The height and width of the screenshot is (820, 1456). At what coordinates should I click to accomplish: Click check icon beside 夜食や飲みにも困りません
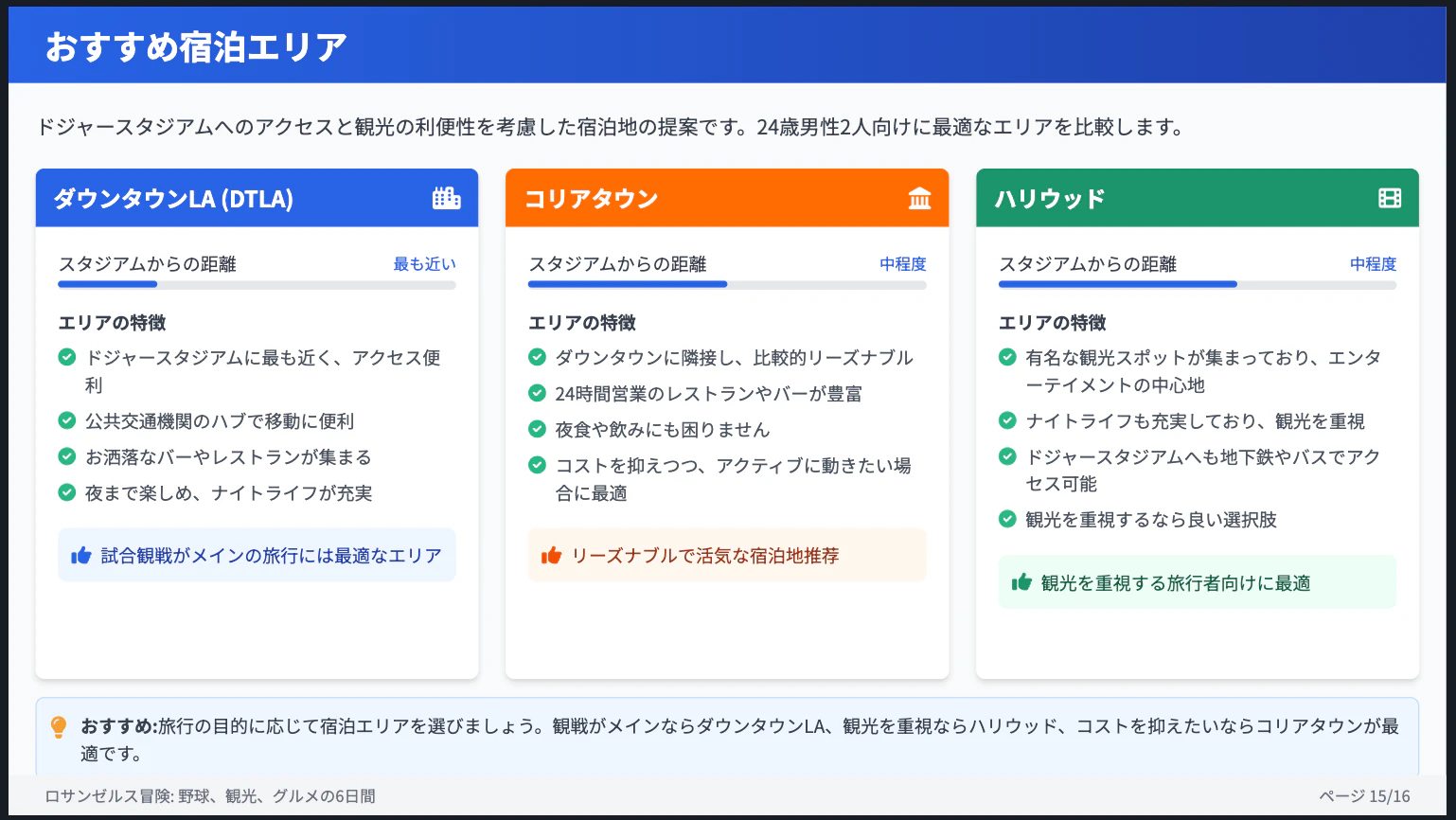pos(537,429)
